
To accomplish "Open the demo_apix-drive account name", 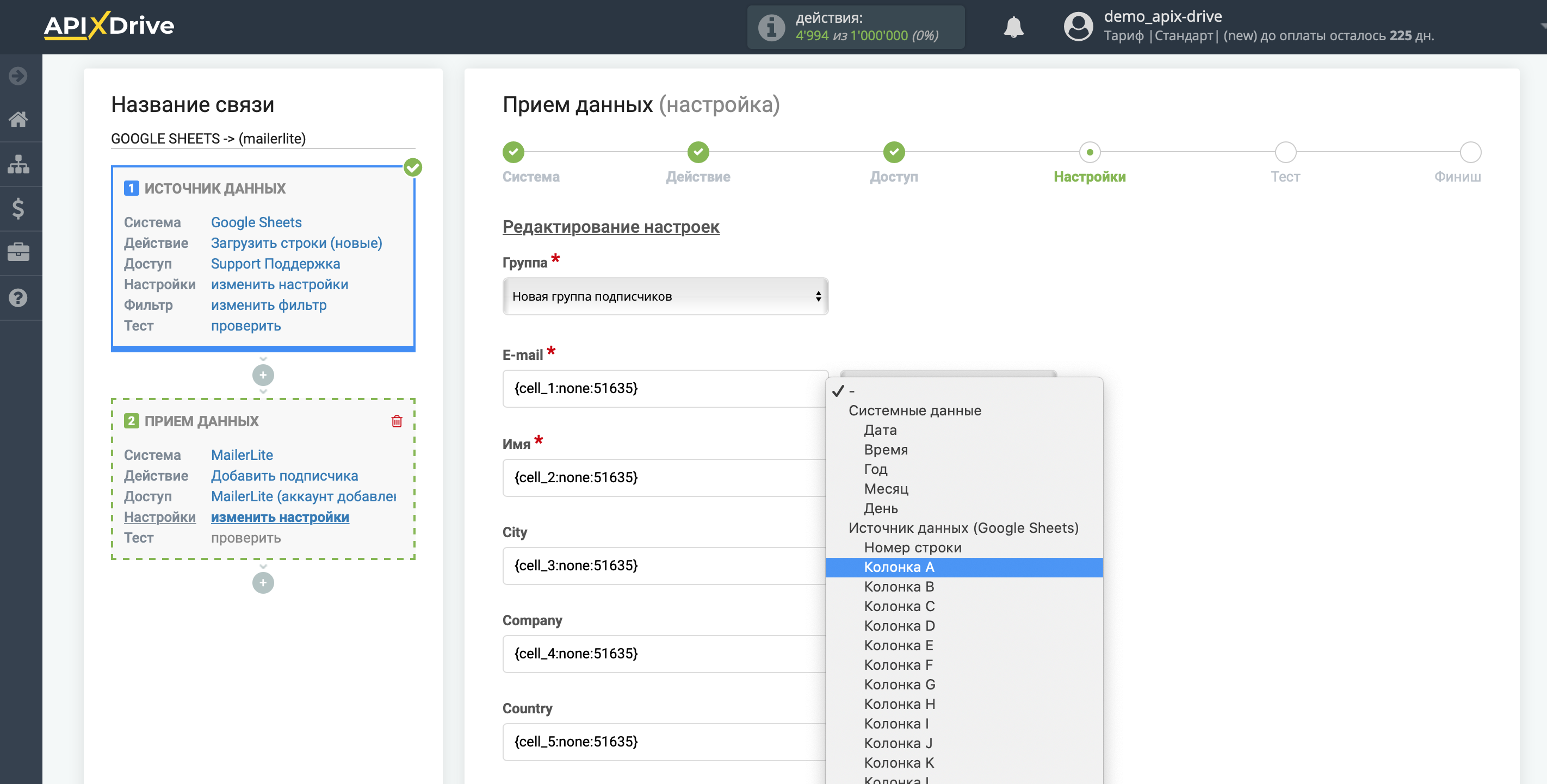I will (x=1162, y=16).
